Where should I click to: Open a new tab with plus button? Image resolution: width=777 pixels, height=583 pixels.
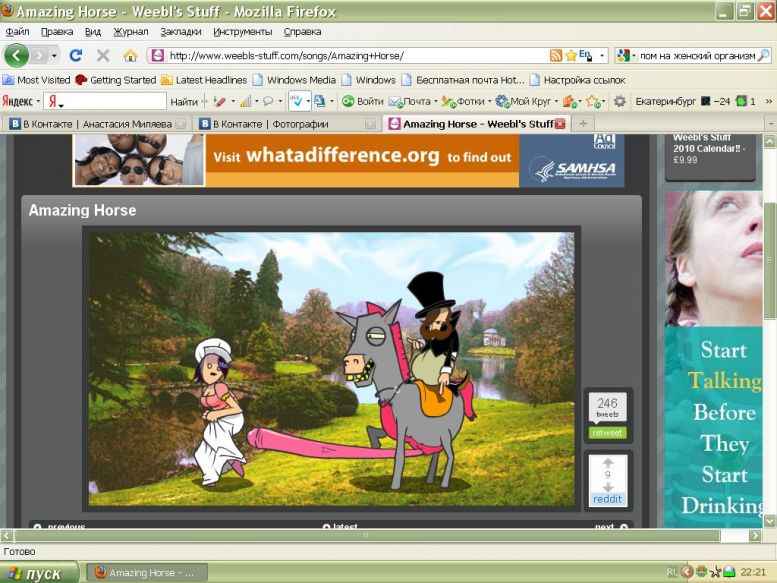[583, 124]
